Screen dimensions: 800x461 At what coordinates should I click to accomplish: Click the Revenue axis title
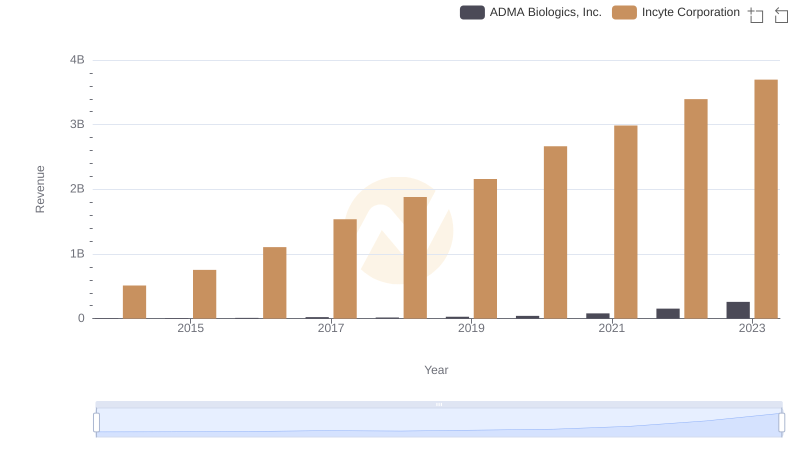point(40,189)
